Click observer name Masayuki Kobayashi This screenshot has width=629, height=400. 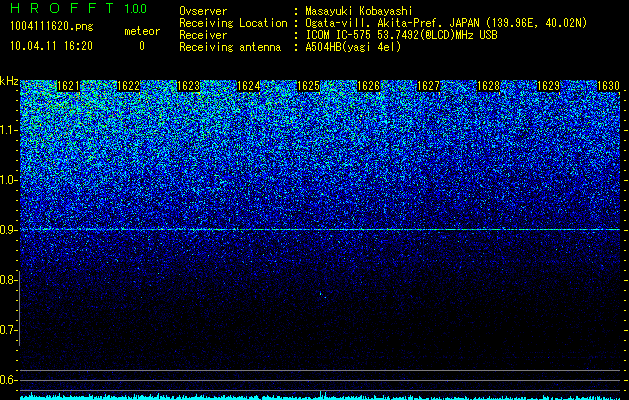click(359, 11)
